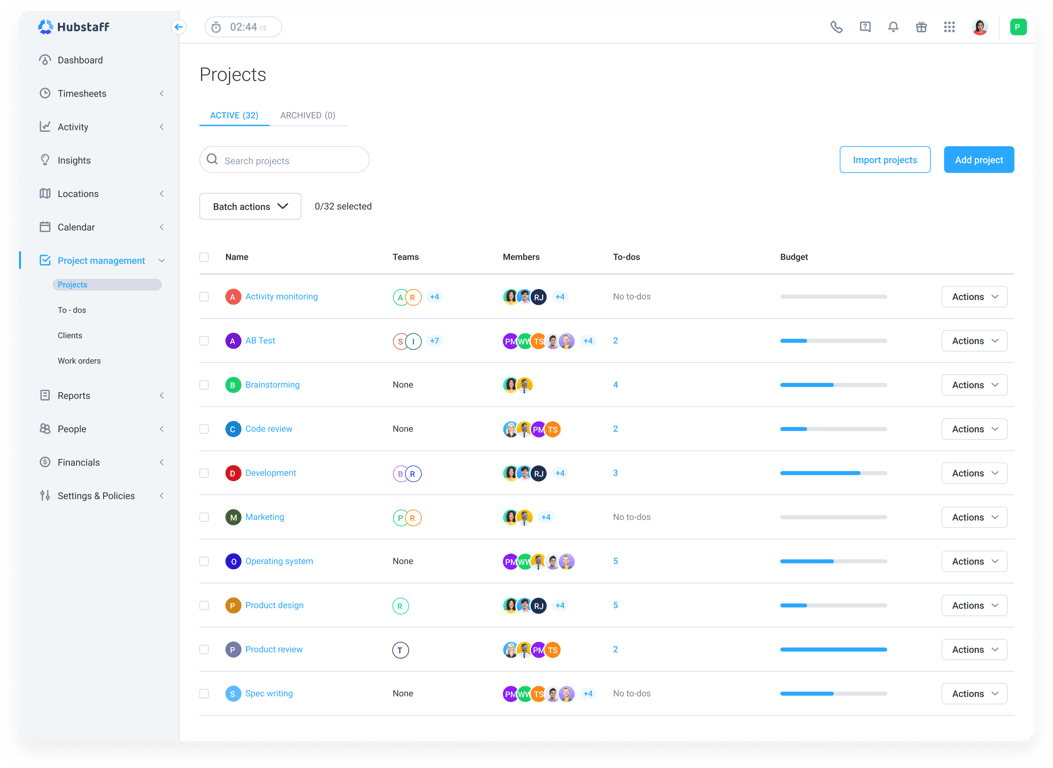Expand the Reports menu chevron
This screenshot has height=768, width=1053.
(162, 395)
